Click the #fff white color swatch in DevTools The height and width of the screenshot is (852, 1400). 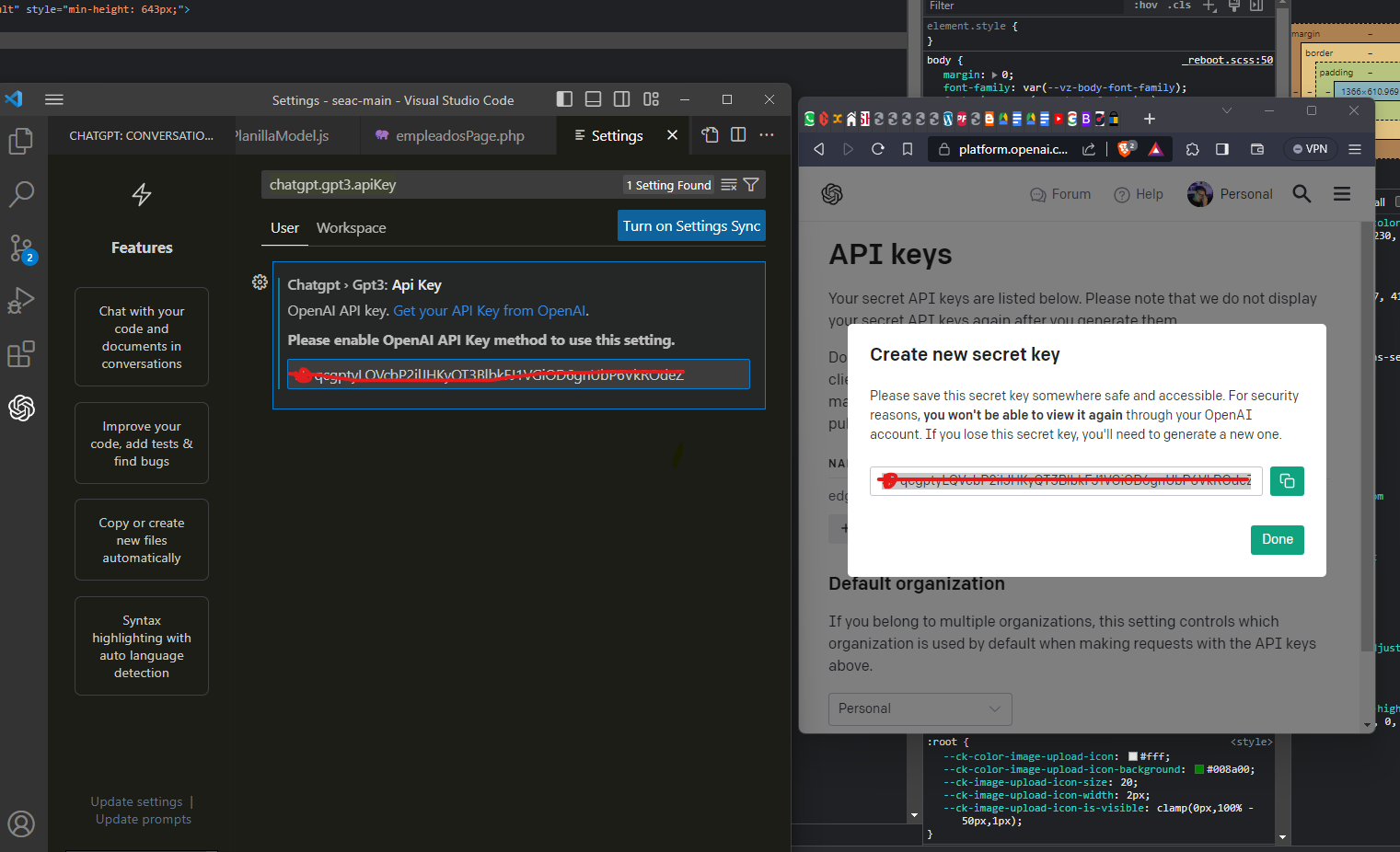[x=1133, y=757]
